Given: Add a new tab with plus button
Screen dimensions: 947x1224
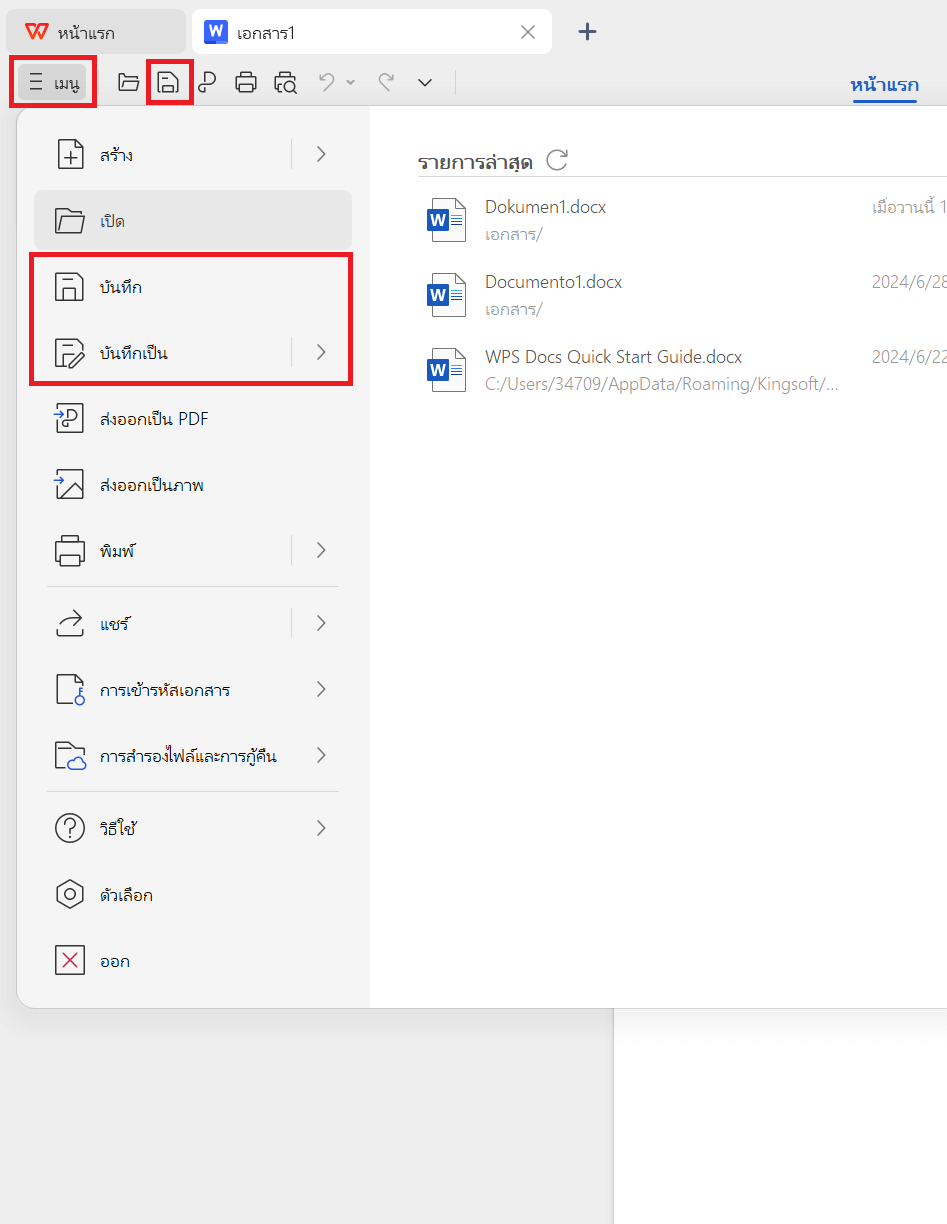Looking at the screenshot, I should point(588,32).
